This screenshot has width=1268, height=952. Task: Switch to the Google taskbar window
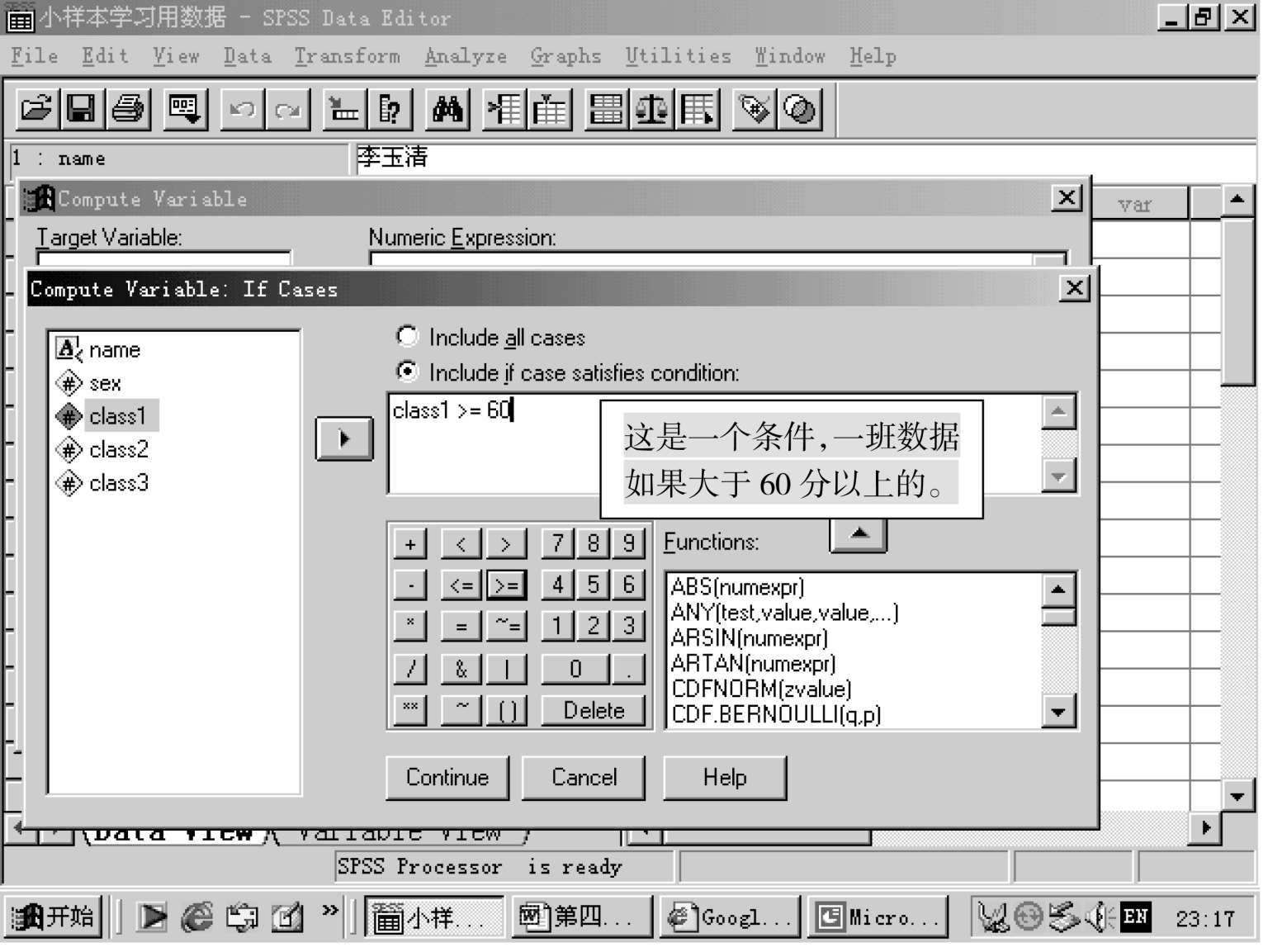click(730, 916)
